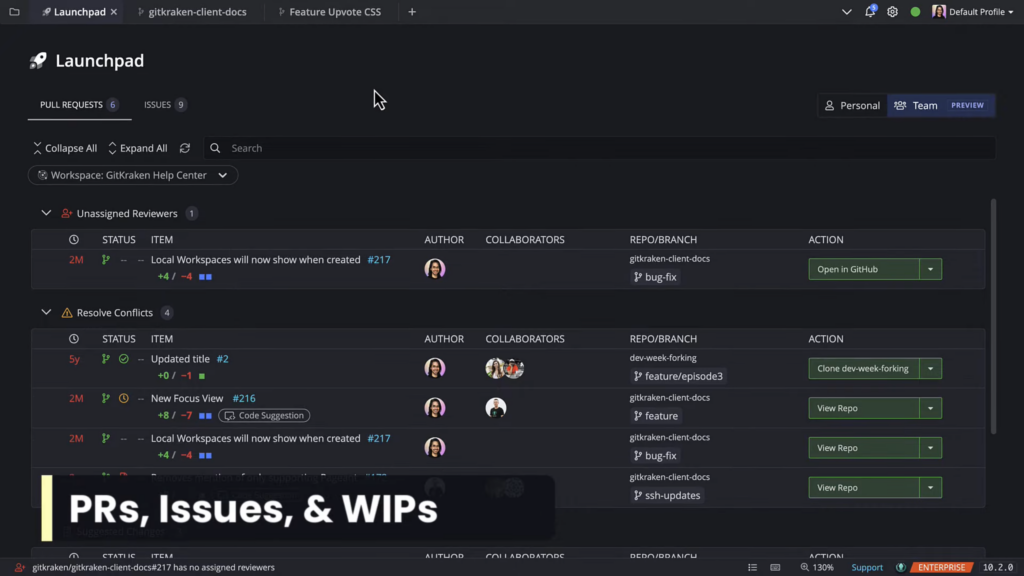Click the clock column header in Unassigned Reviewers
The width and height of the screenshot is (1024, 576).
click(74, 240)
